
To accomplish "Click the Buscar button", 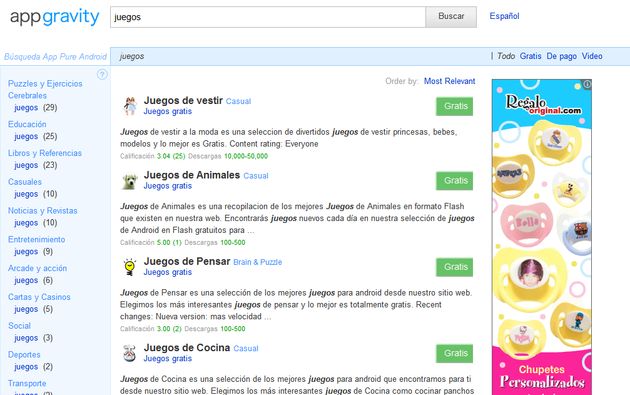I will pos(451,17).
